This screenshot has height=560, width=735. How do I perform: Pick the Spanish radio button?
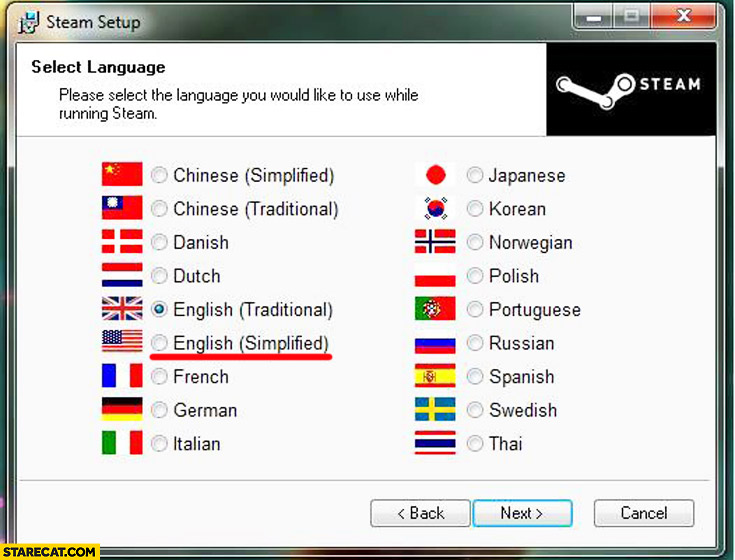pyautogui.click(x=475, y=376)
